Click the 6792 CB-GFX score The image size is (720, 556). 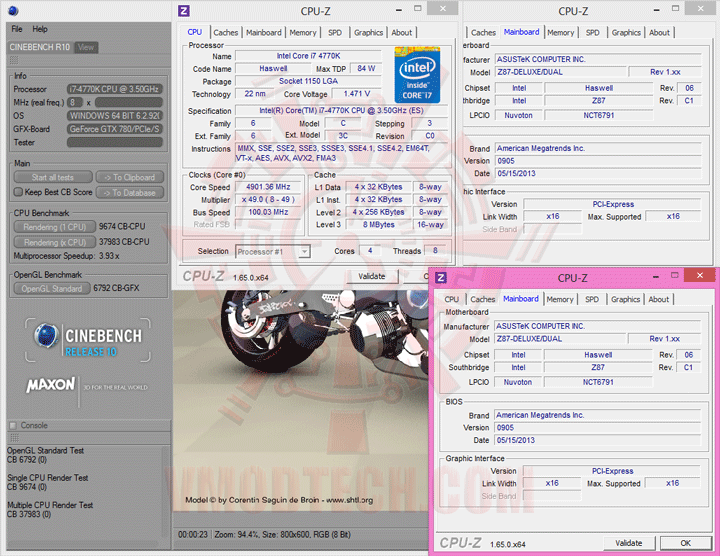point(116,288)
